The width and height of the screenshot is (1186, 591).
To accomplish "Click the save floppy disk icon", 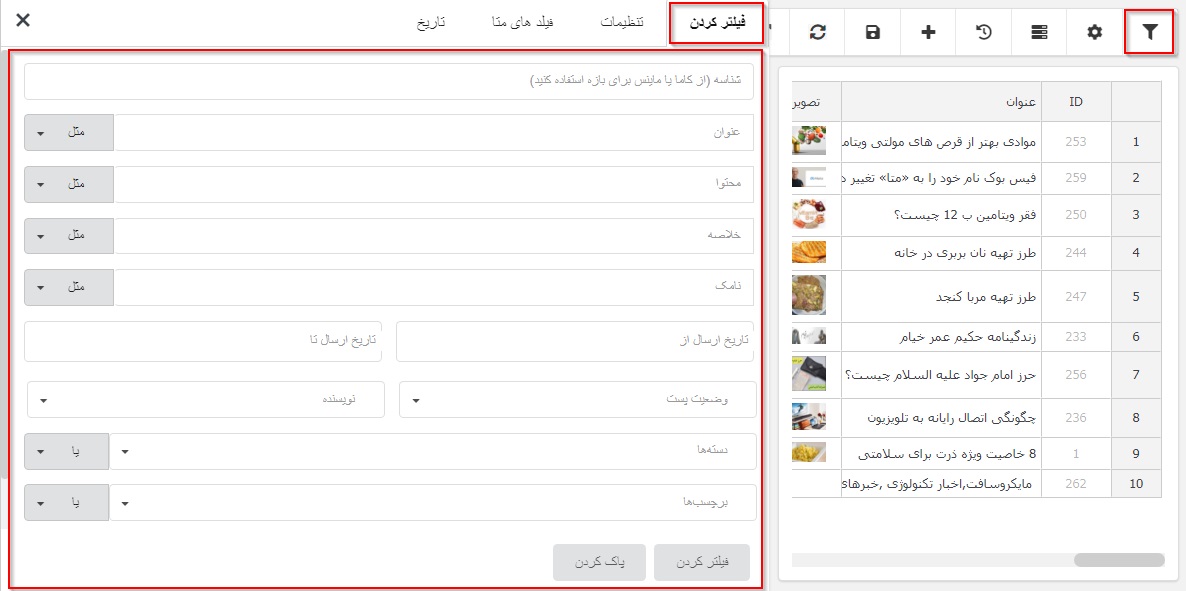I will (x=873, y=32).
